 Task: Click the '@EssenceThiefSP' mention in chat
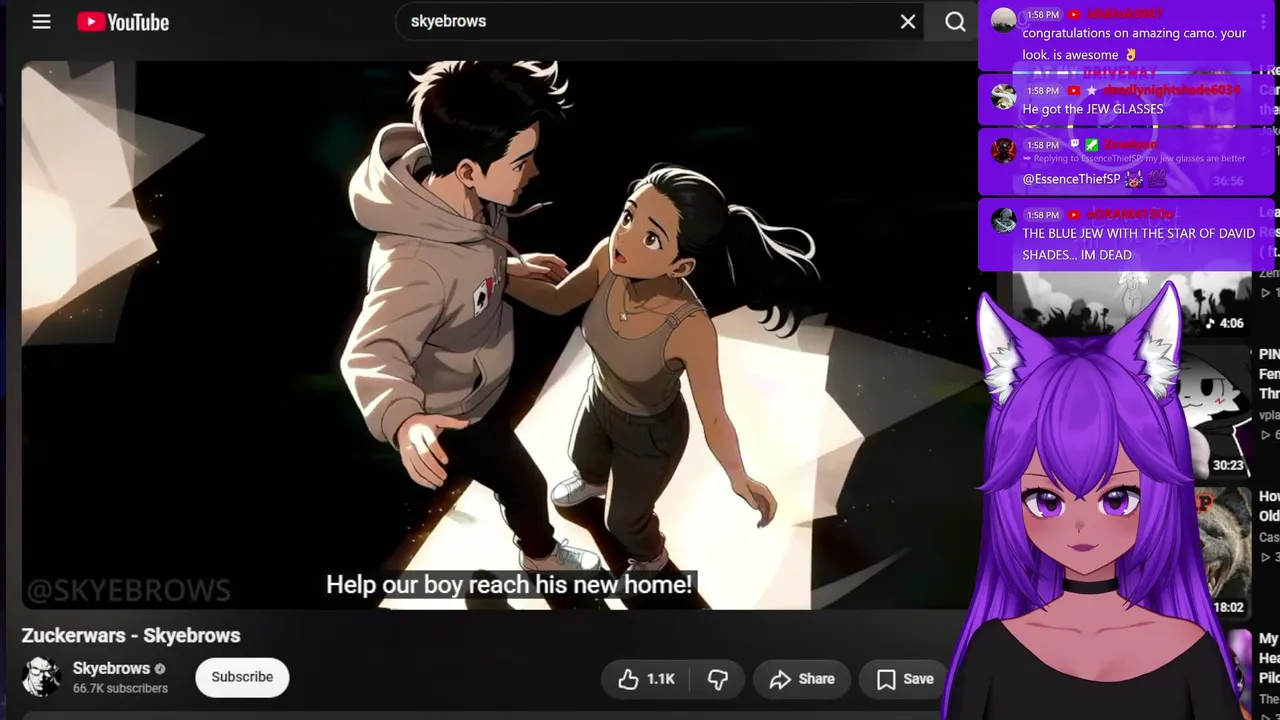pos(1071,179)
